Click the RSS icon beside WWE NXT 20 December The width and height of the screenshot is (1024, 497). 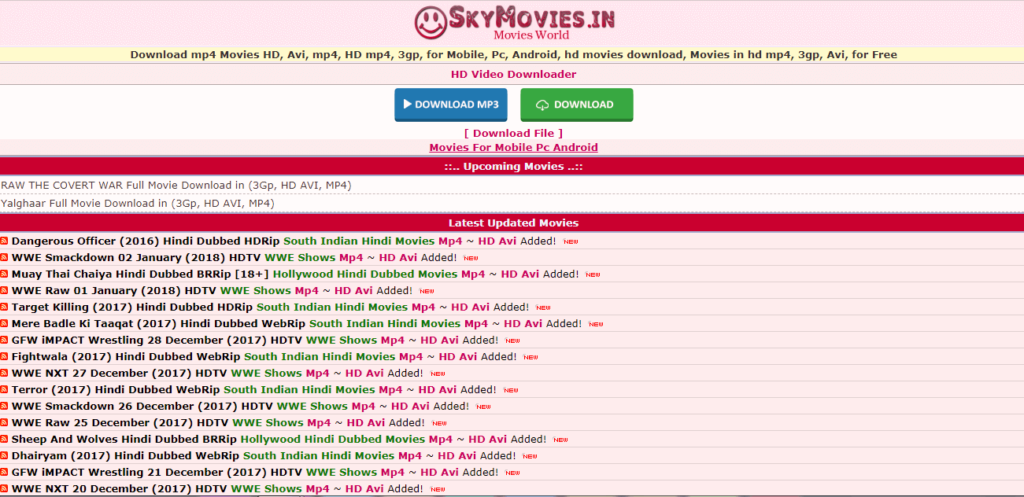pos(4,489)
